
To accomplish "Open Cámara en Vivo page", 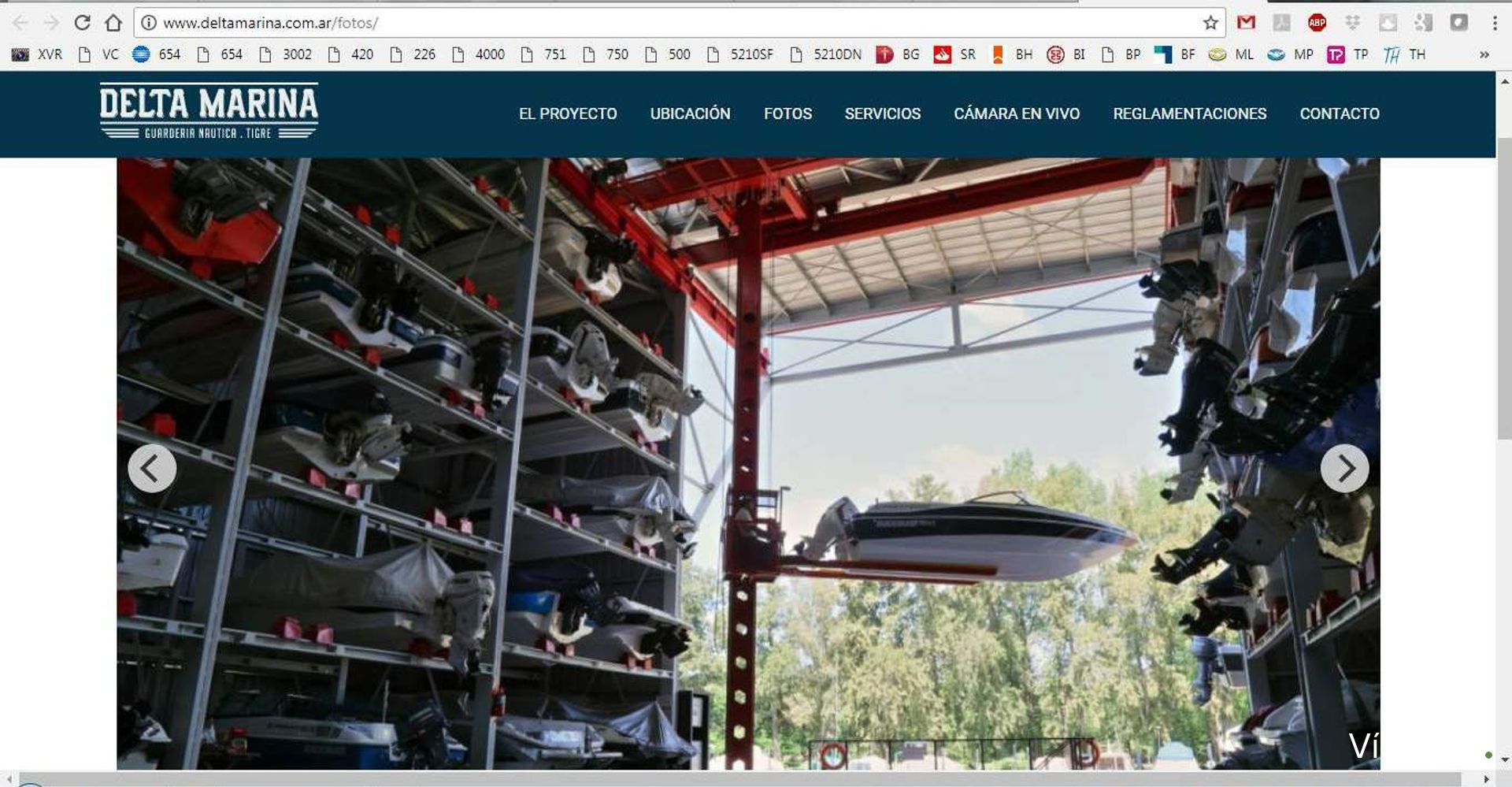I will pos(1017,113).
